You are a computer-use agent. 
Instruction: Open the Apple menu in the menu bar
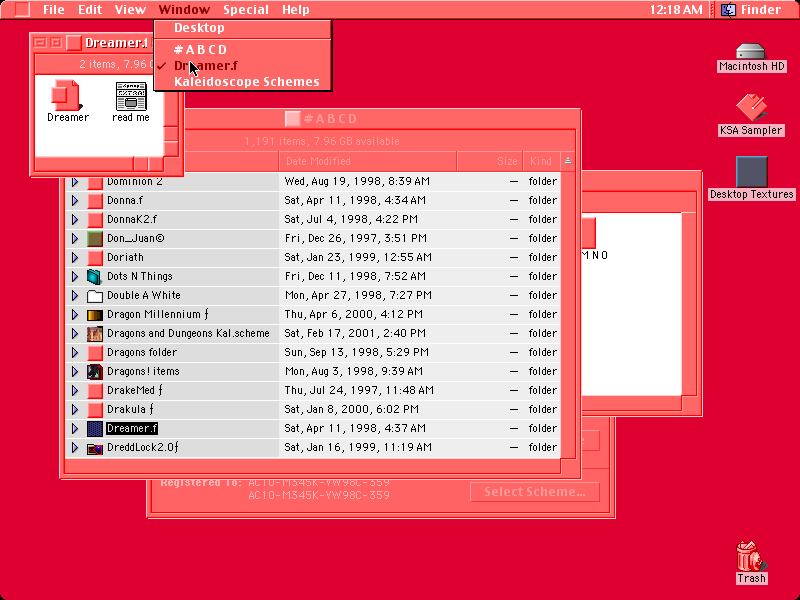(x=22, y=9)
